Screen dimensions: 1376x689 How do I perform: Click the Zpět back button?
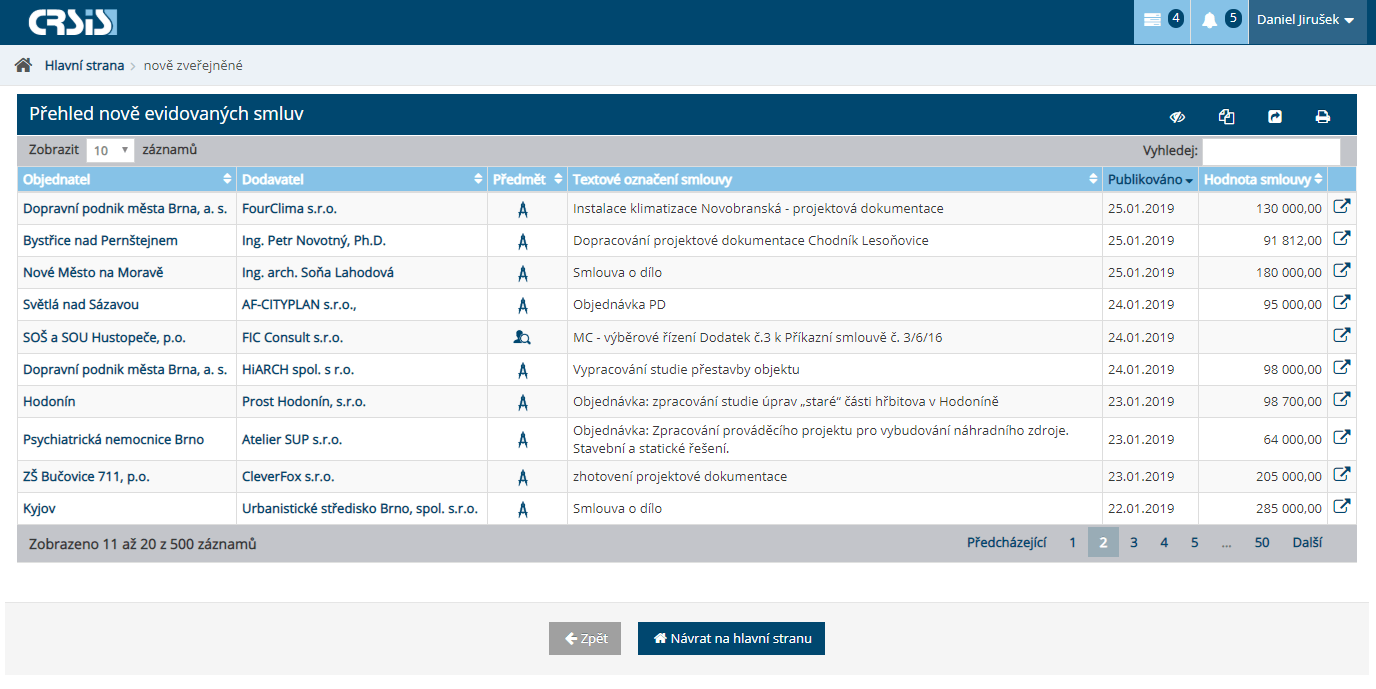585,639
